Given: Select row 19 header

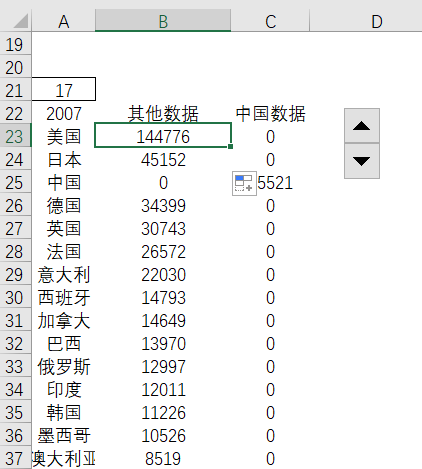Looking at the screenshot, I should (x=16, y=44).
